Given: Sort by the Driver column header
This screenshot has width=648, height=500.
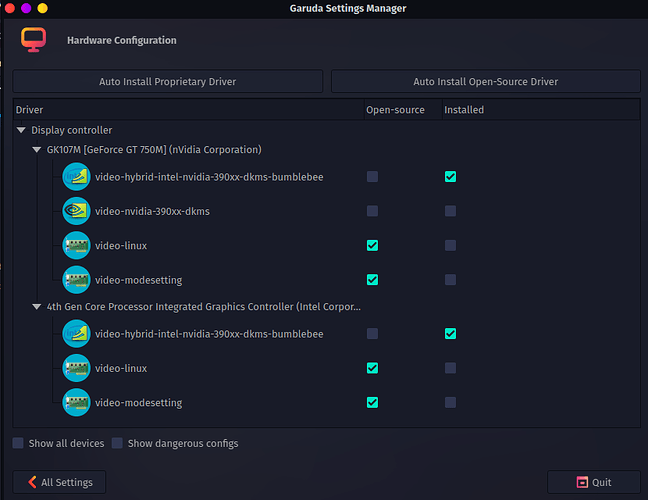Looking at the screenshot, I should pos(189,110).
